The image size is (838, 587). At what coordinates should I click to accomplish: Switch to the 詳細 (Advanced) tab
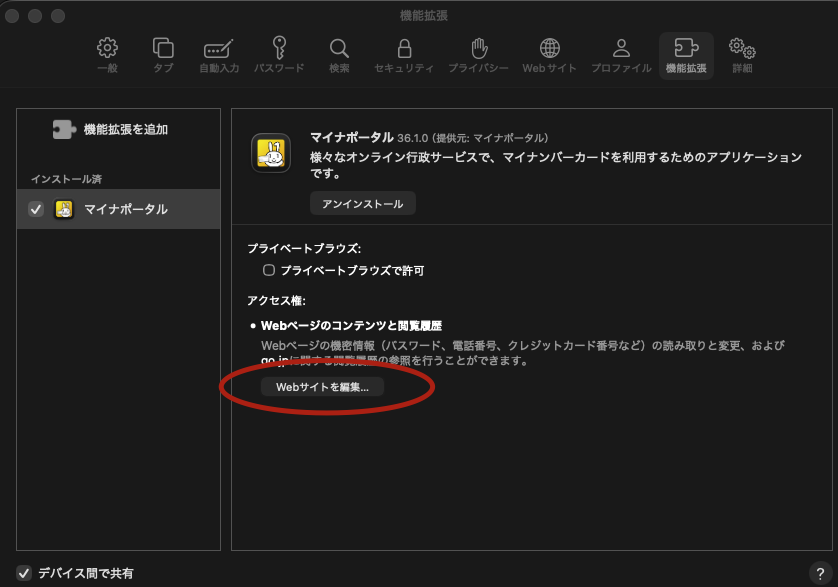click(x=741, y=56)
